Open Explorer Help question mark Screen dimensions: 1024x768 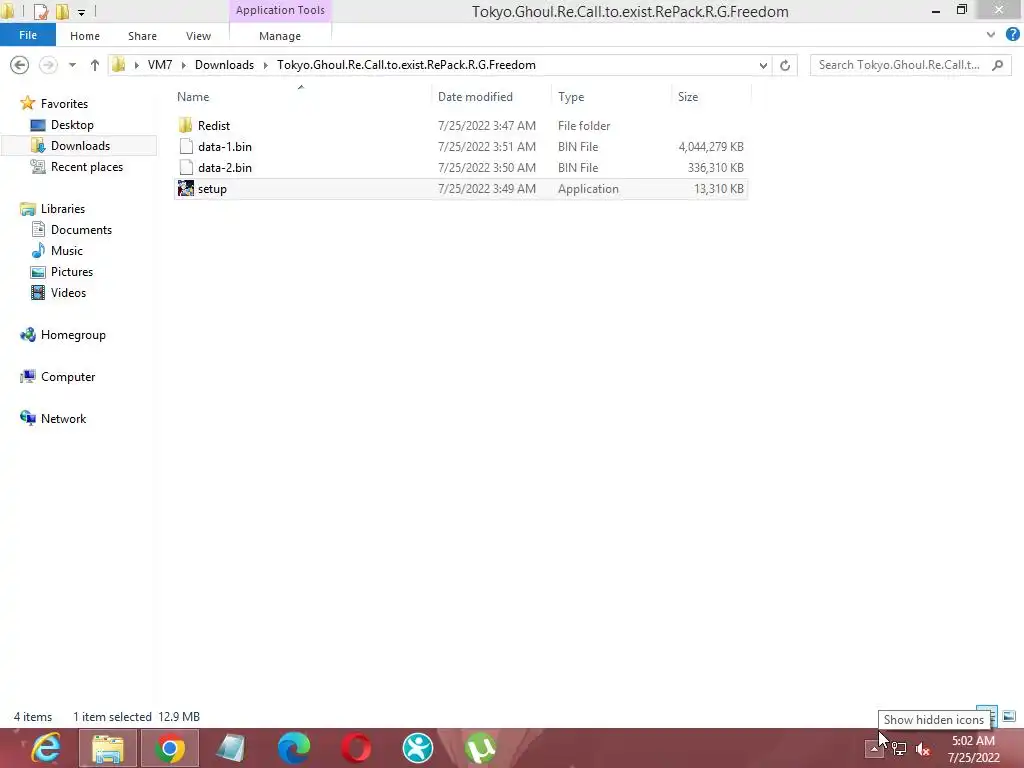1012,35
